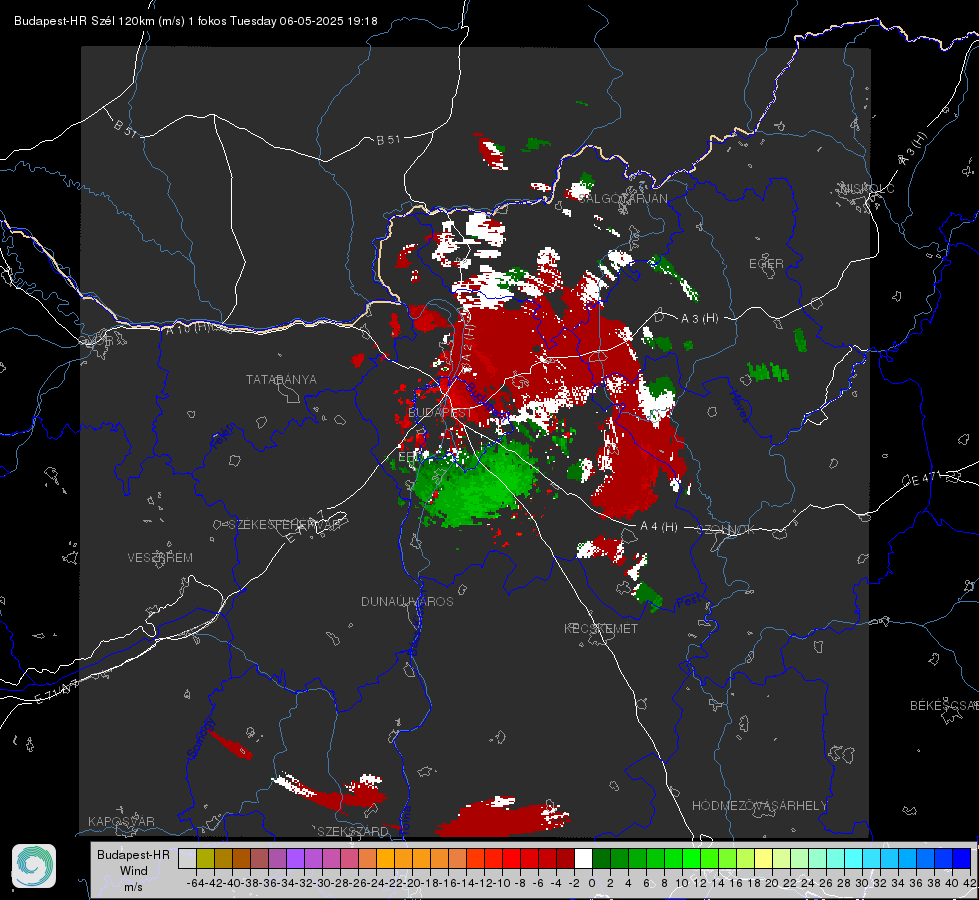Click the DUNAUJVAROS city label

pyautogui.click(x=407, y=601)
